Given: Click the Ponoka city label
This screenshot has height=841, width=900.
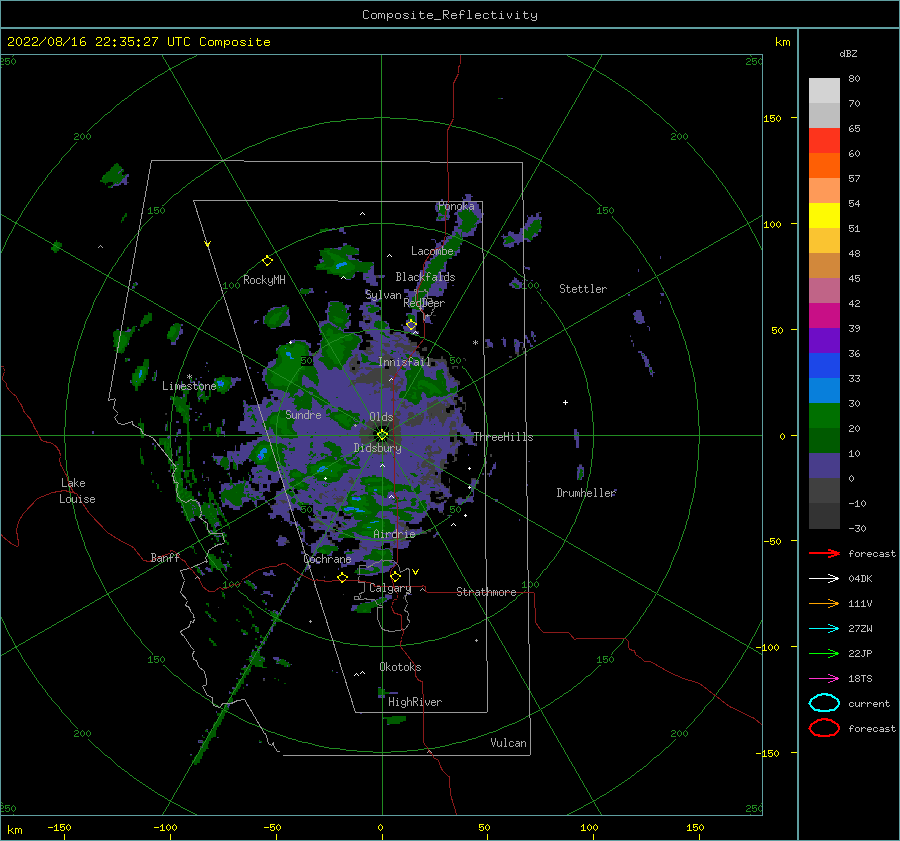Looking at the screenshot, I should [x=456, y=206].
